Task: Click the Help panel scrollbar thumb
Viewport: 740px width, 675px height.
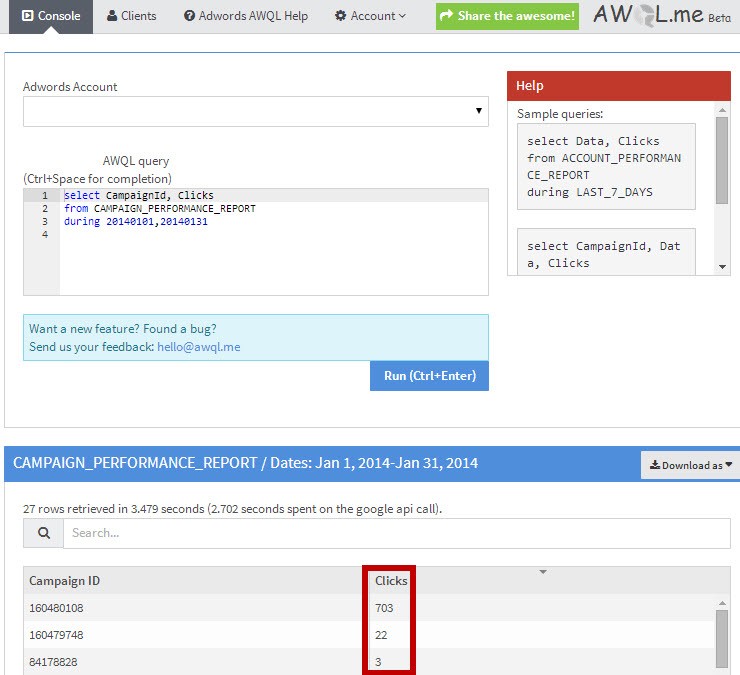Action: point(722,160)
